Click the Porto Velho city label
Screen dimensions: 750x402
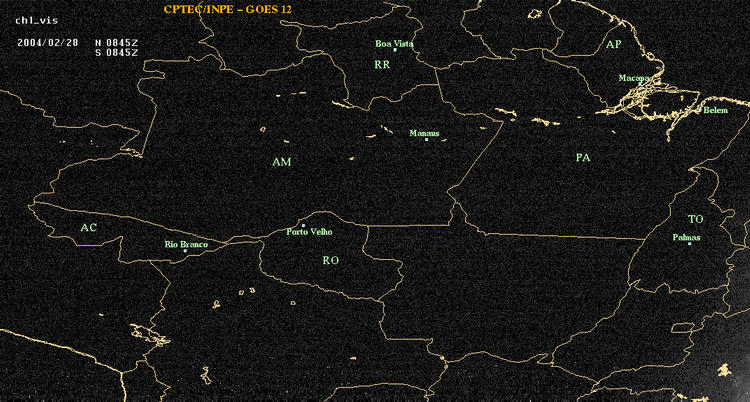[309, 232]
